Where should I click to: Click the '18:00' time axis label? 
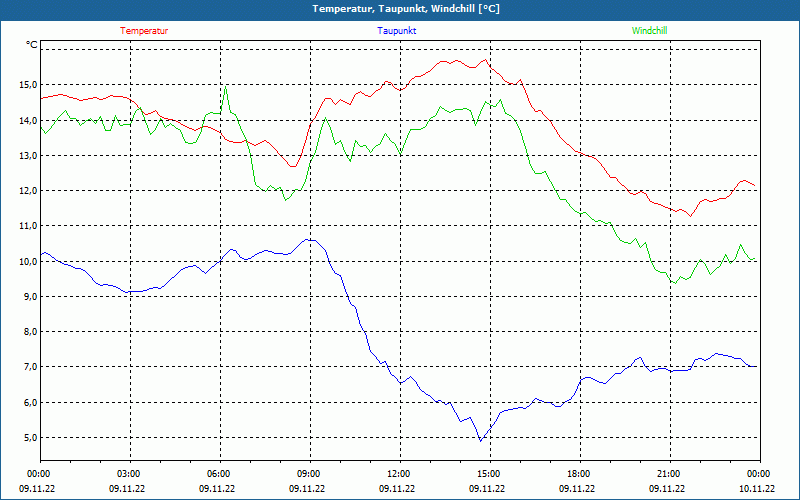click(577, 474)
